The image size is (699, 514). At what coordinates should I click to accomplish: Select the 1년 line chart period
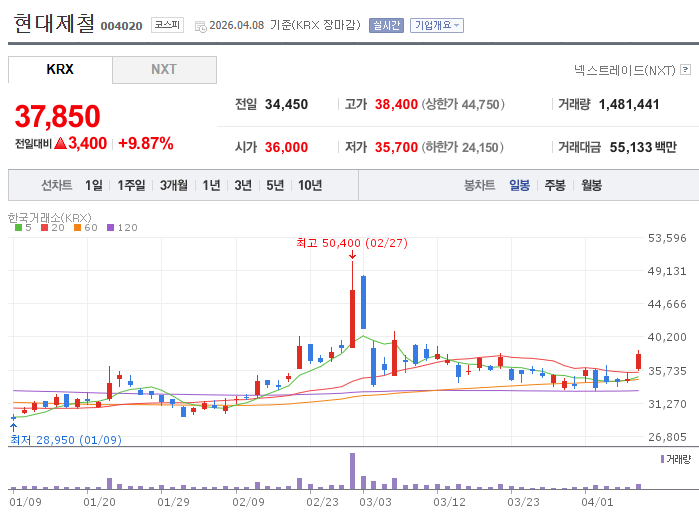[x=211, y=185]
